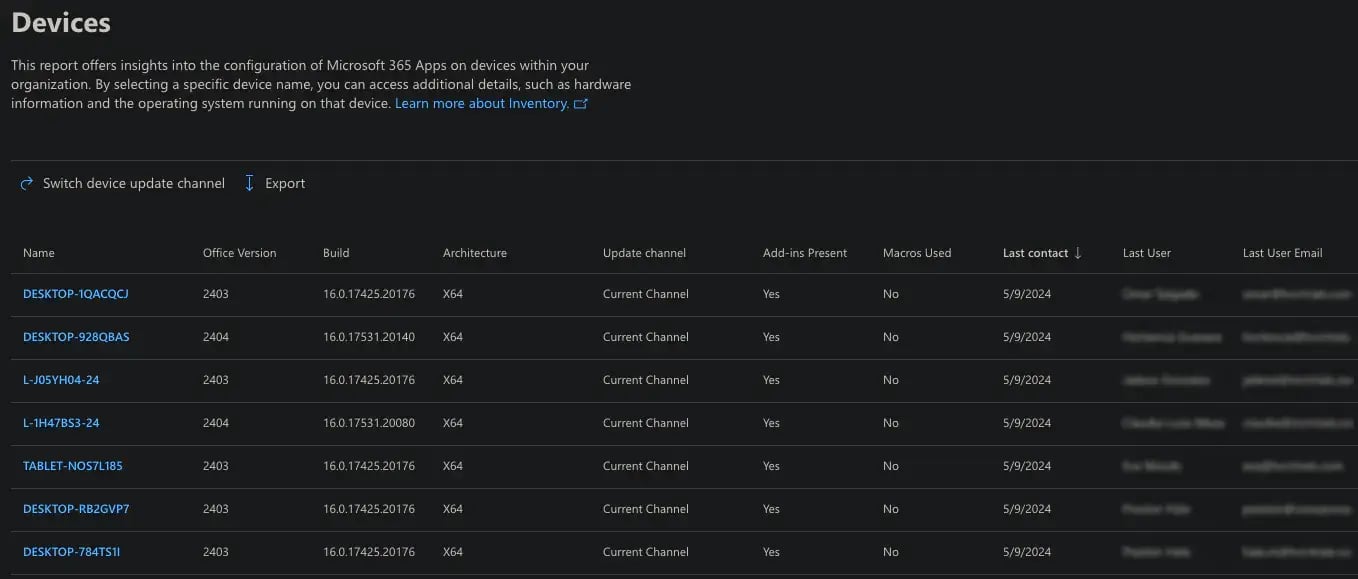
Task: Open device DESKTOP-928QBAS details
Action: coord(76,337)
